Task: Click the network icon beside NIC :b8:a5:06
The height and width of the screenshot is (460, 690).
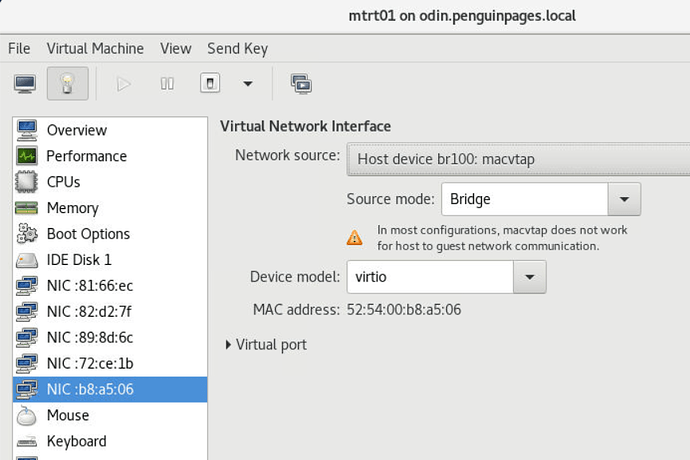Action: tap(27, 389)
